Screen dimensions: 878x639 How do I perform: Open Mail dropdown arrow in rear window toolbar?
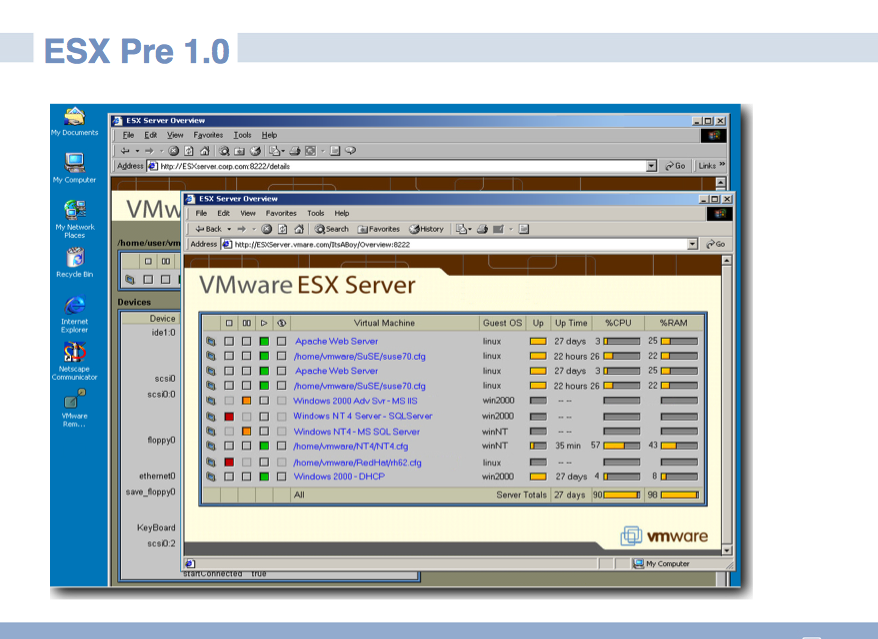pos(283,151)
